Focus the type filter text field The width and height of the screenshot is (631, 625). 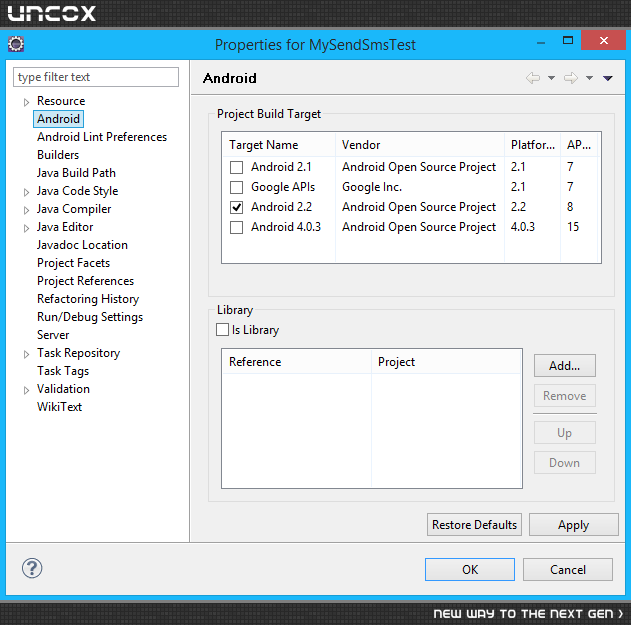(96, 77)
